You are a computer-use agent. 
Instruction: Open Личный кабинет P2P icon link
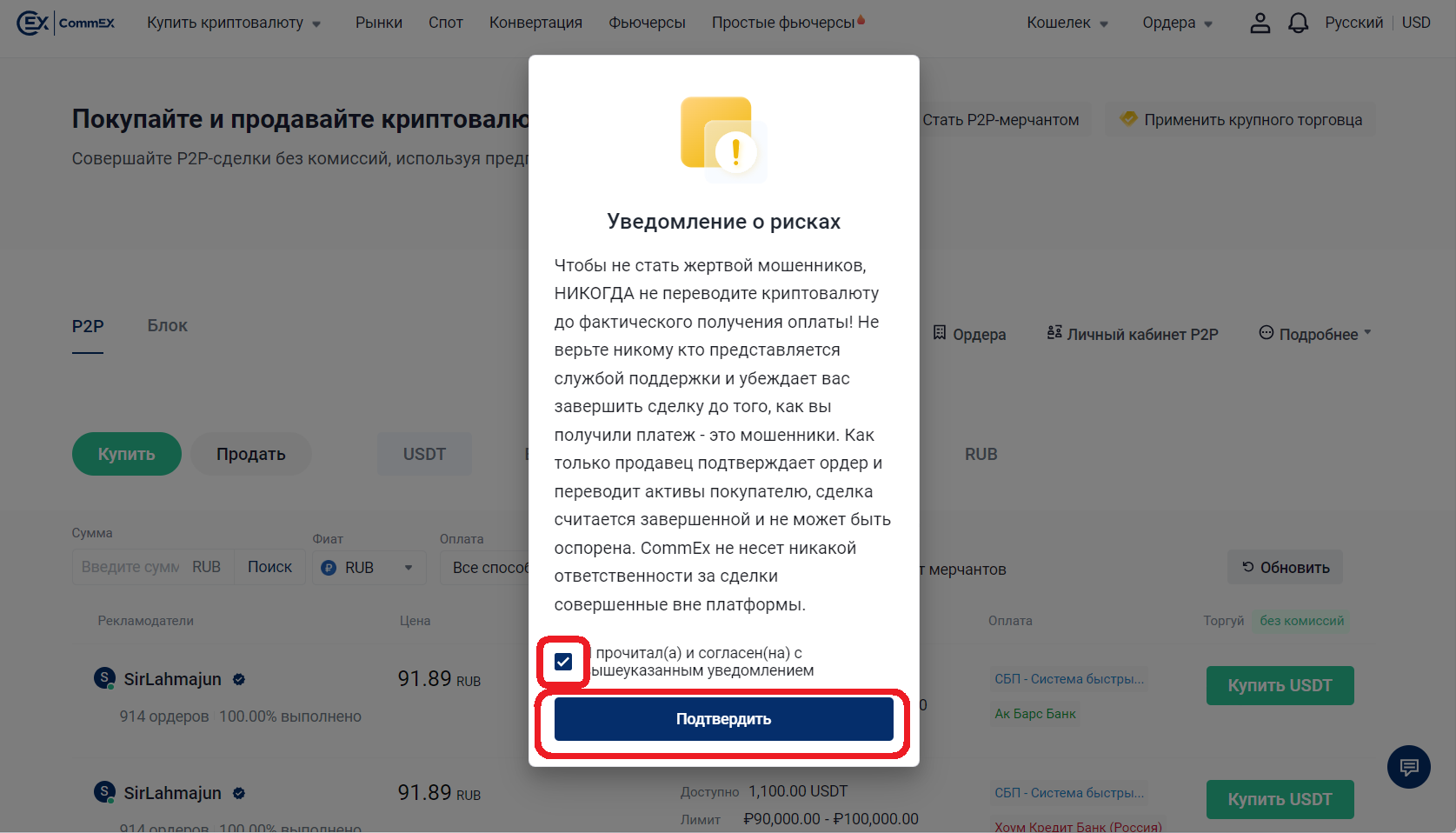[x=1132, y=334]
